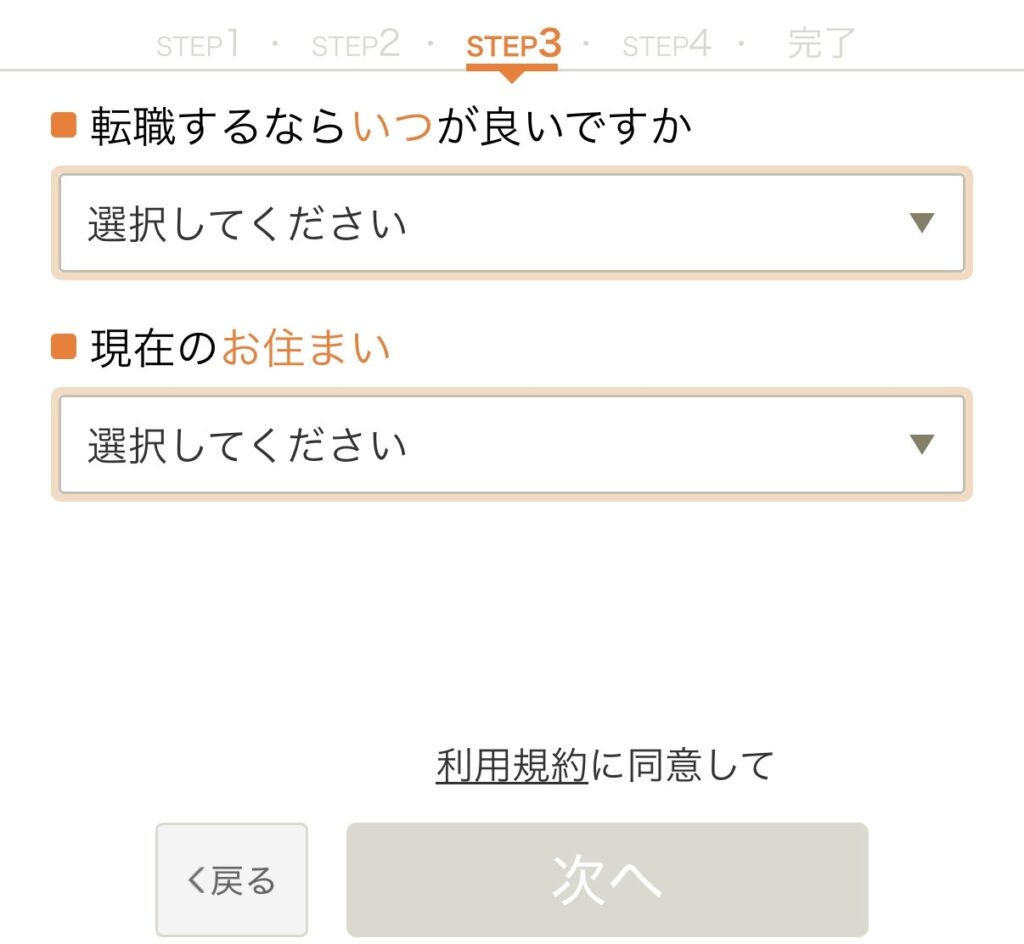Click the orange pointer under STEP3

click(511, 75)
